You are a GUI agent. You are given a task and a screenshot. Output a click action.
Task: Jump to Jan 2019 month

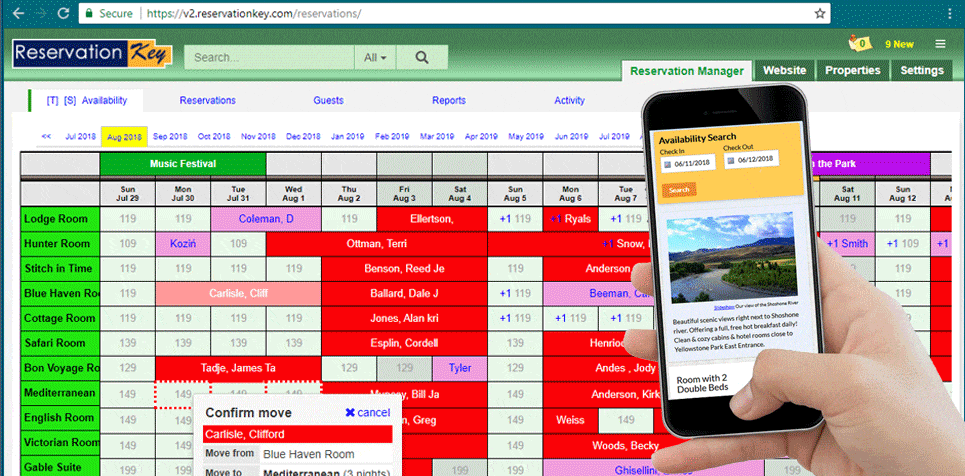(347, 137)
